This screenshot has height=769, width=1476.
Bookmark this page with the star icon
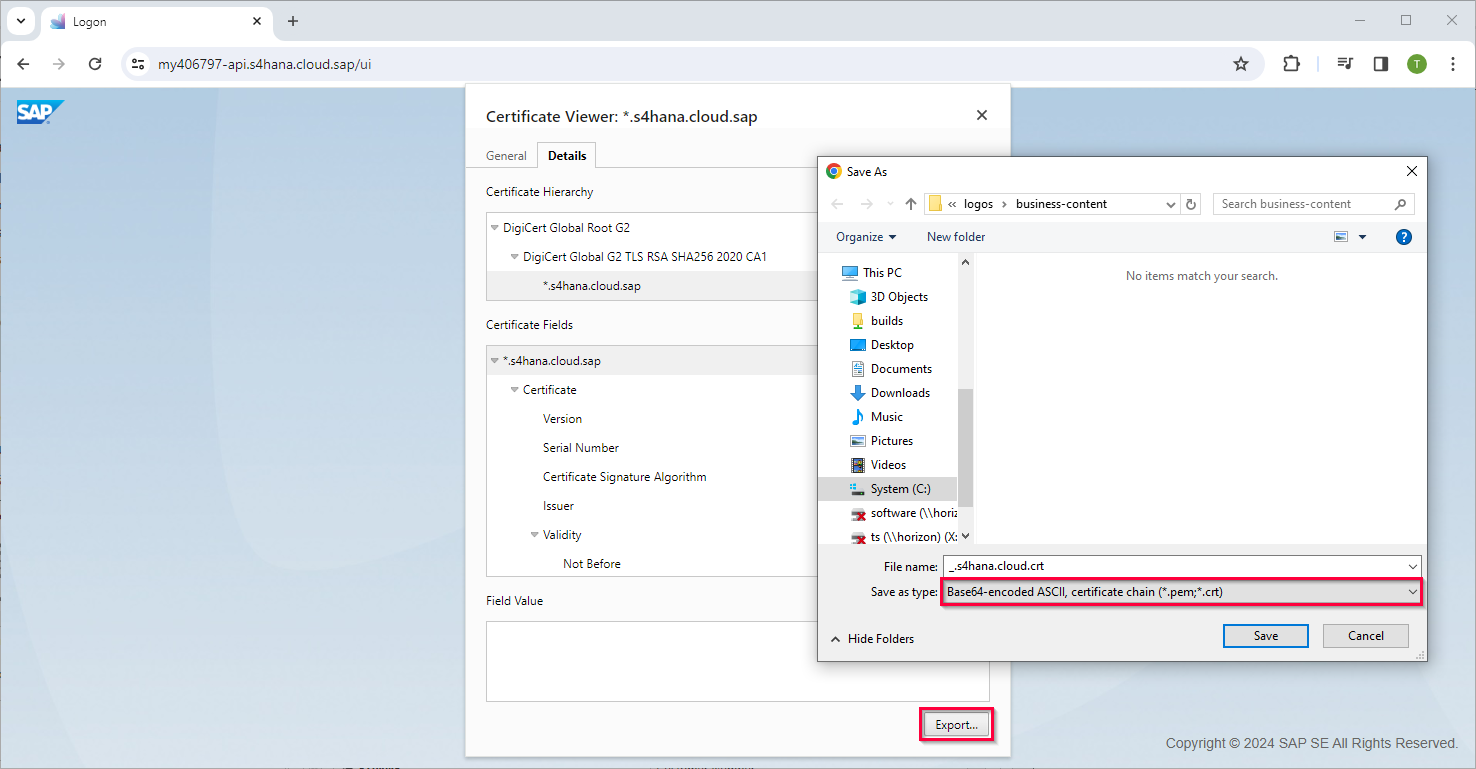1241,64
